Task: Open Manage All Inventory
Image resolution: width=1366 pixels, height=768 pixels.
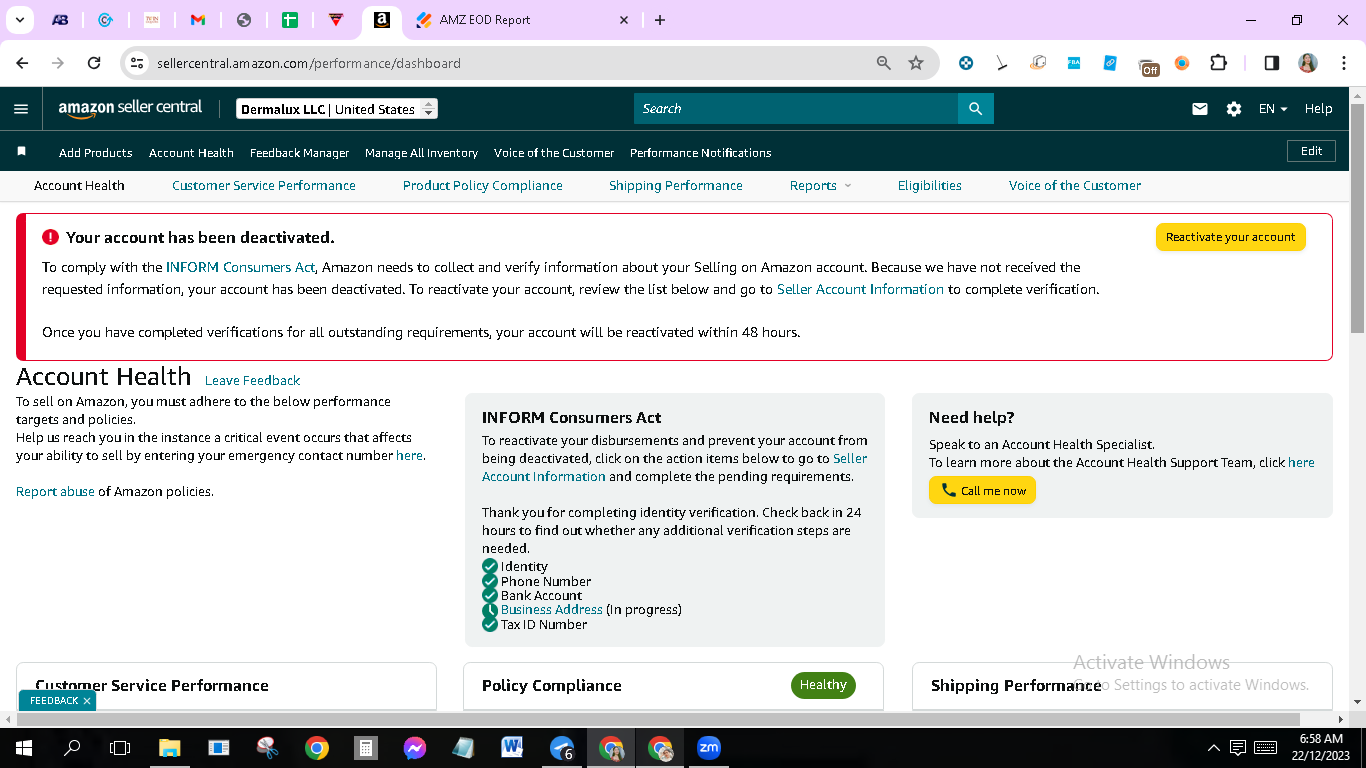Action: 421,153
